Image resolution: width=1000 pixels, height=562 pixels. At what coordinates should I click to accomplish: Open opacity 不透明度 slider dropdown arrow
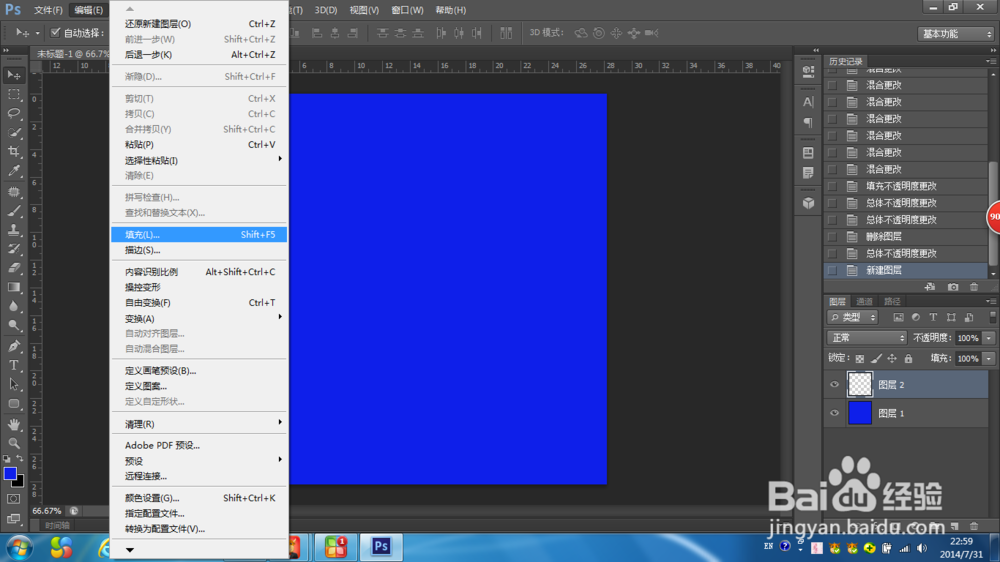tap(989, 338)
